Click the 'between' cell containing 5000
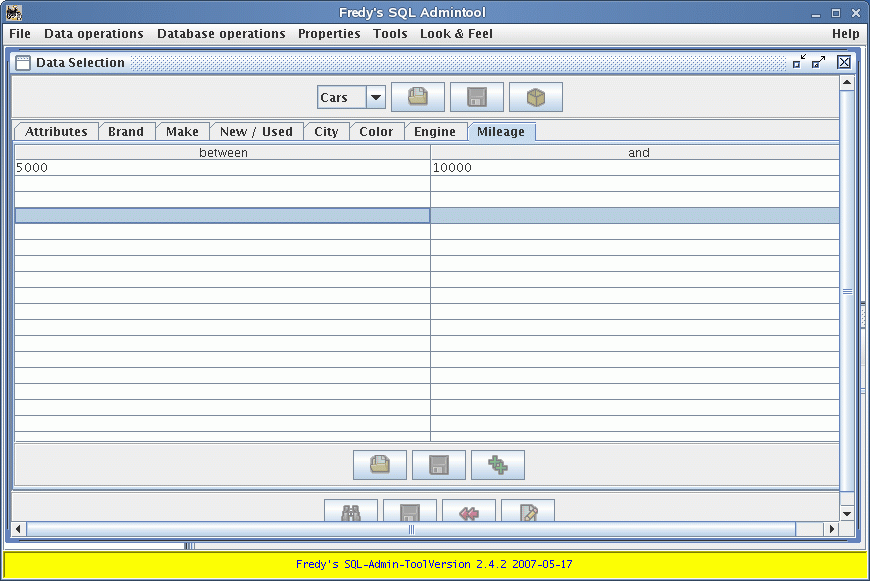Image resolution: width=870 pixels, height=581 pixels. pos(221,168)
